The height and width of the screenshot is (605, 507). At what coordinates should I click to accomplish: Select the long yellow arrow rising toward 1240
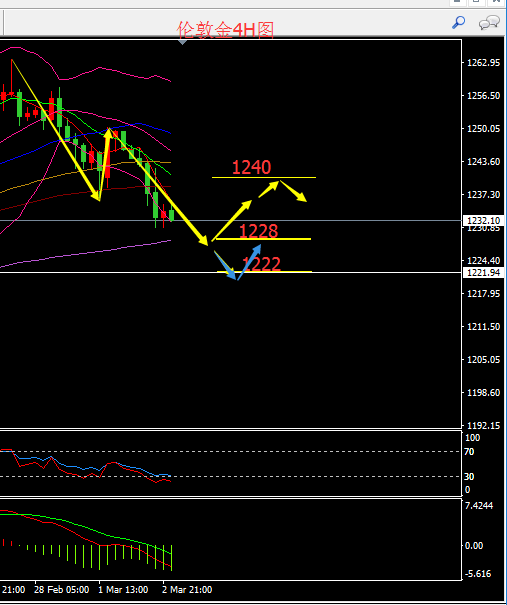(x=232, y=220)
